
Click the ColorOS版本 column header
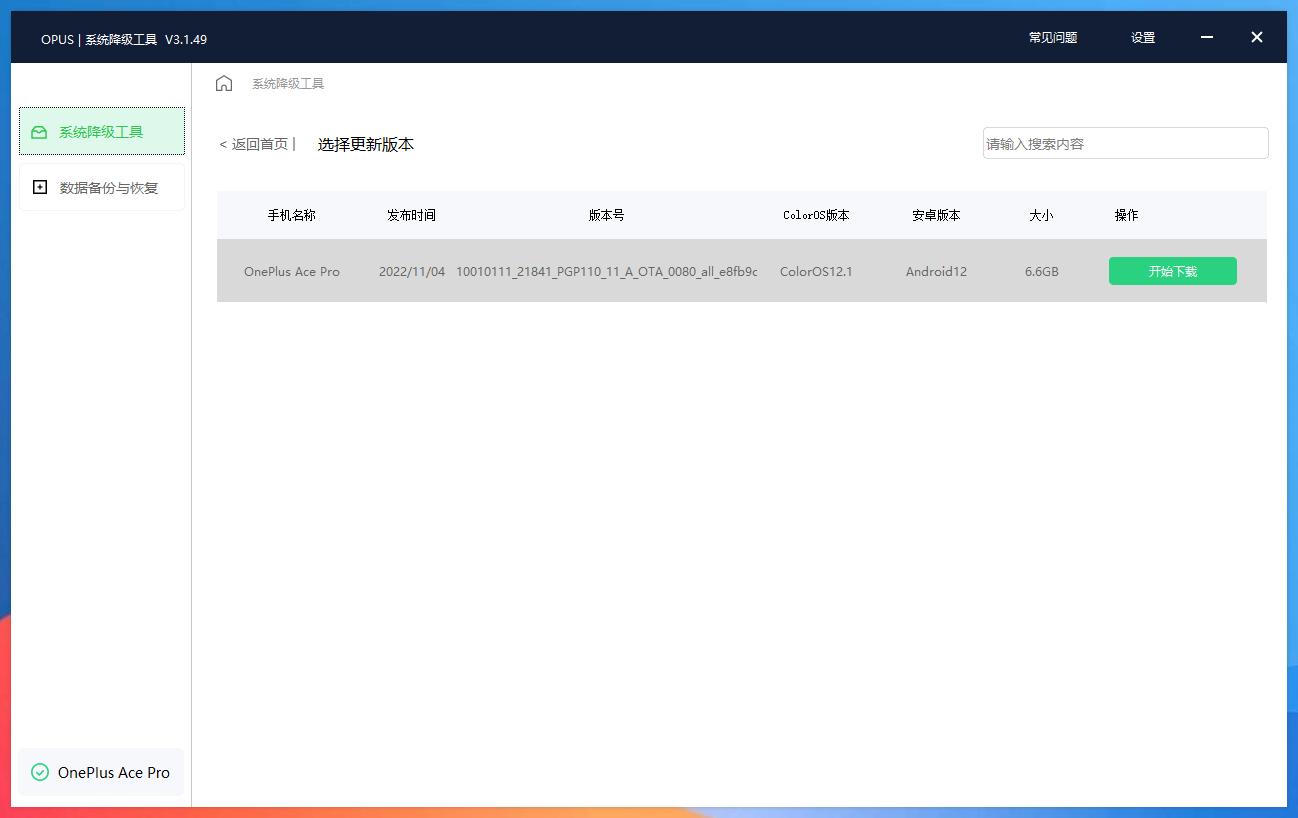coord(816,214)
